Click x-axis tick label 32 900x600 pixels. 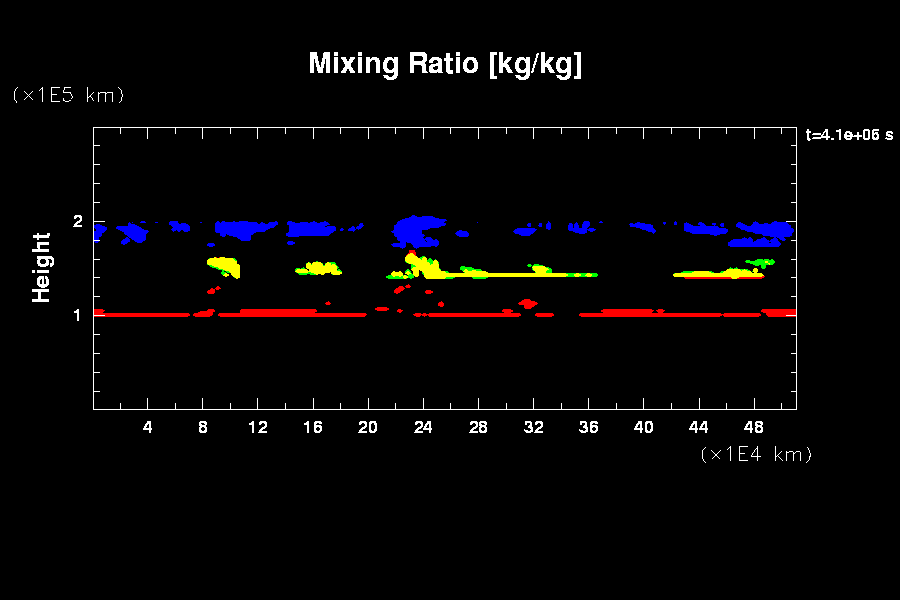[x=533, y=427]
